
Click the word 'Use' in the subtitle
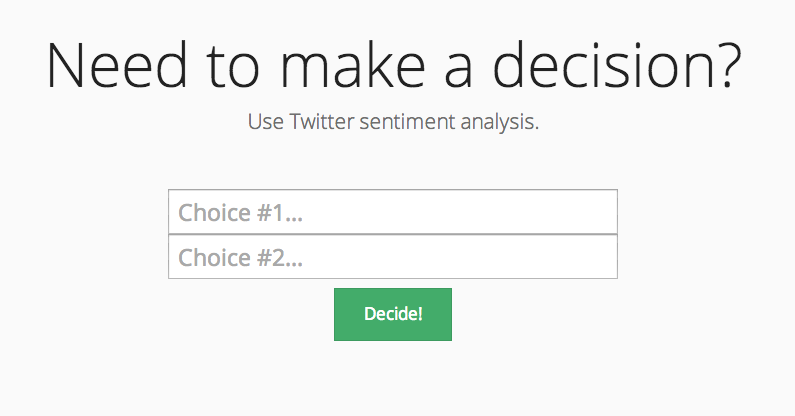coord(266,122)
